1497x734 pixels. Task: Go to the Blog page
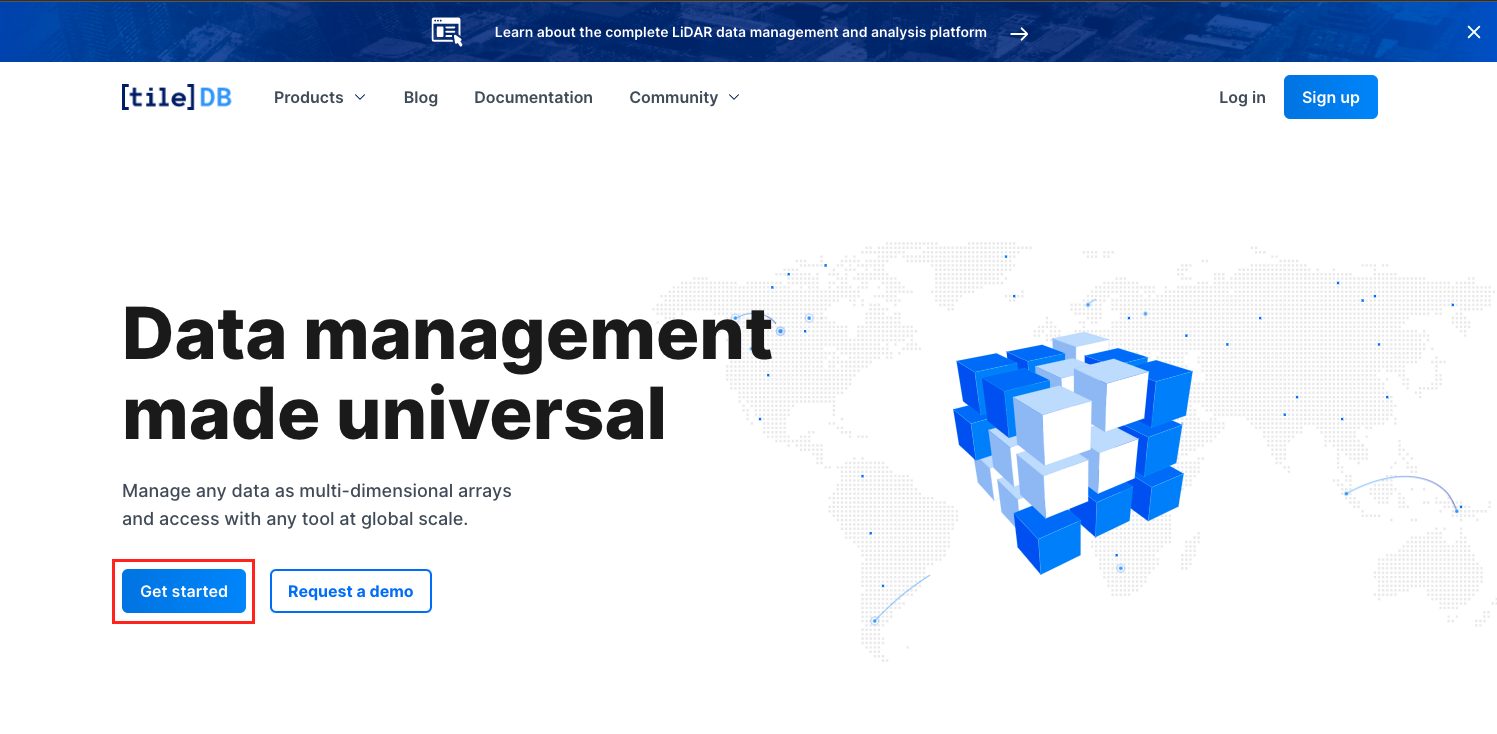421,97
